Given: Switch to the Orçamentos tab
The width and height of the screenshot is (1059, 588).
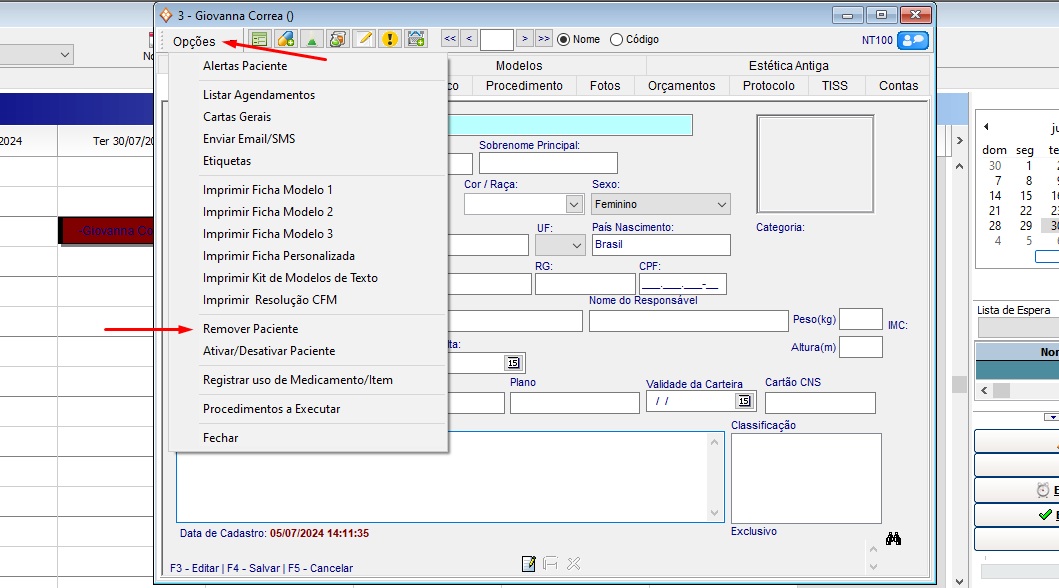Looking at the screenshot, I should coord(681,86).
